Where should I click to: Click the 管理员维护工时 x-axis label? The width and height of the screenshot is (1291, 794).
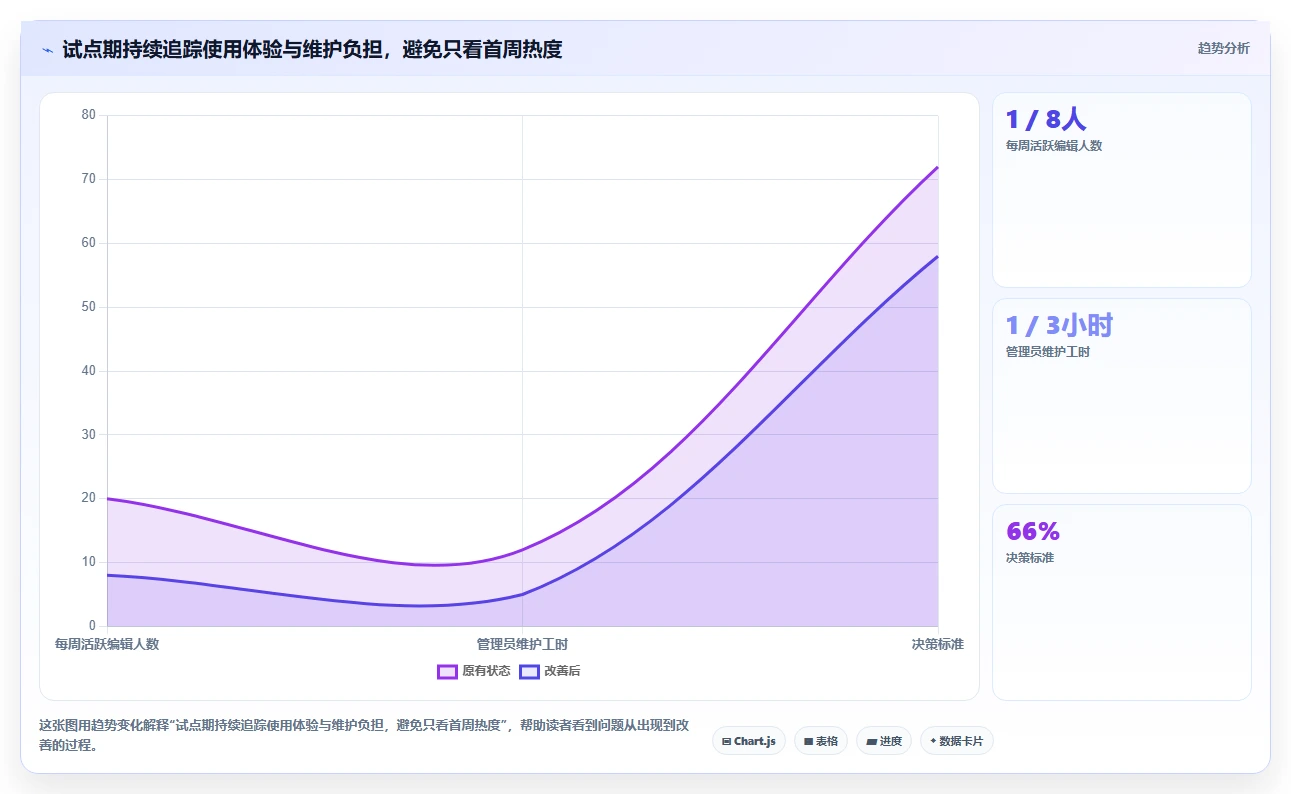tap(522, 644)
